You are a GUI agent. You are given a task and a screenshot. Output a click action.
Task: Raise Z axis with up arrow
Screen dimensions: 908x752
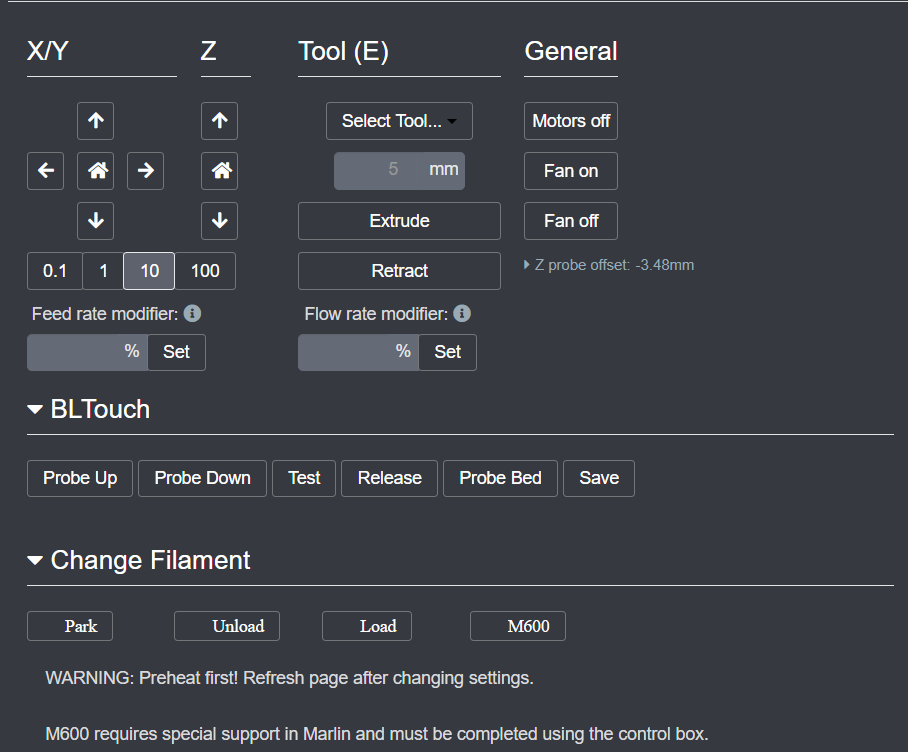219,121
